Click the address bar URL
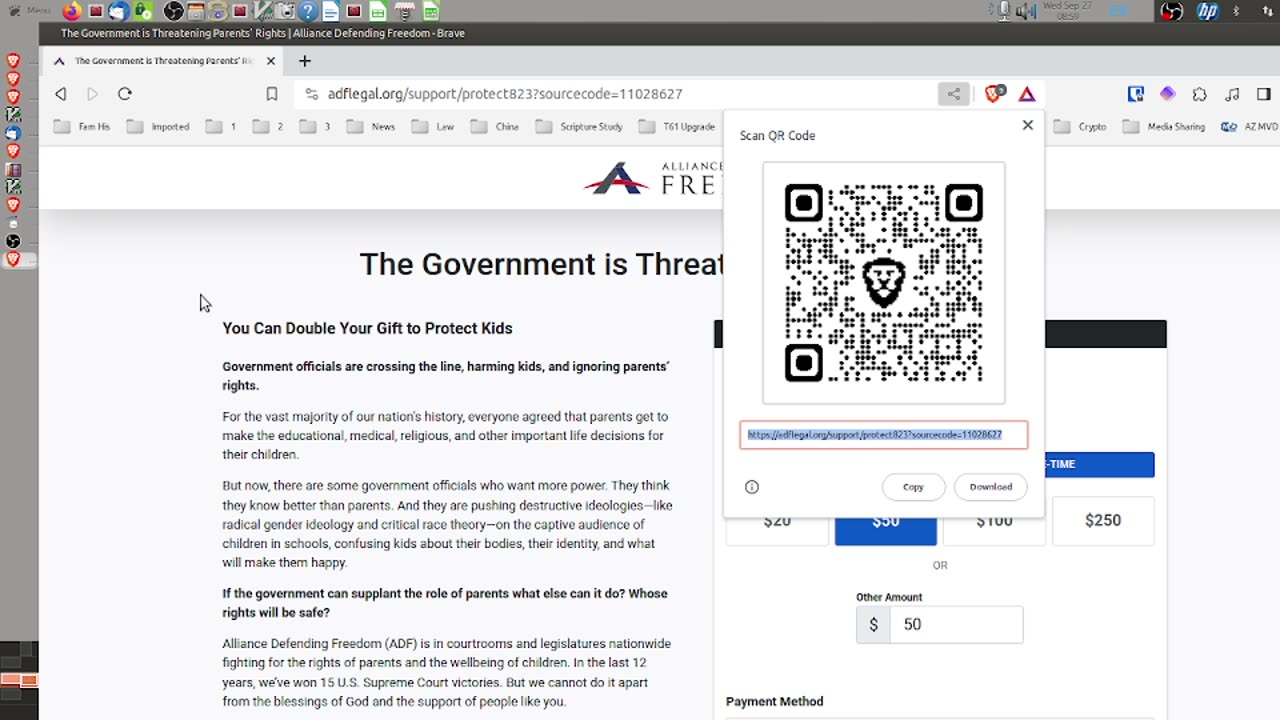Screen dimensions: 1280x720 click(x=505, y=94)
